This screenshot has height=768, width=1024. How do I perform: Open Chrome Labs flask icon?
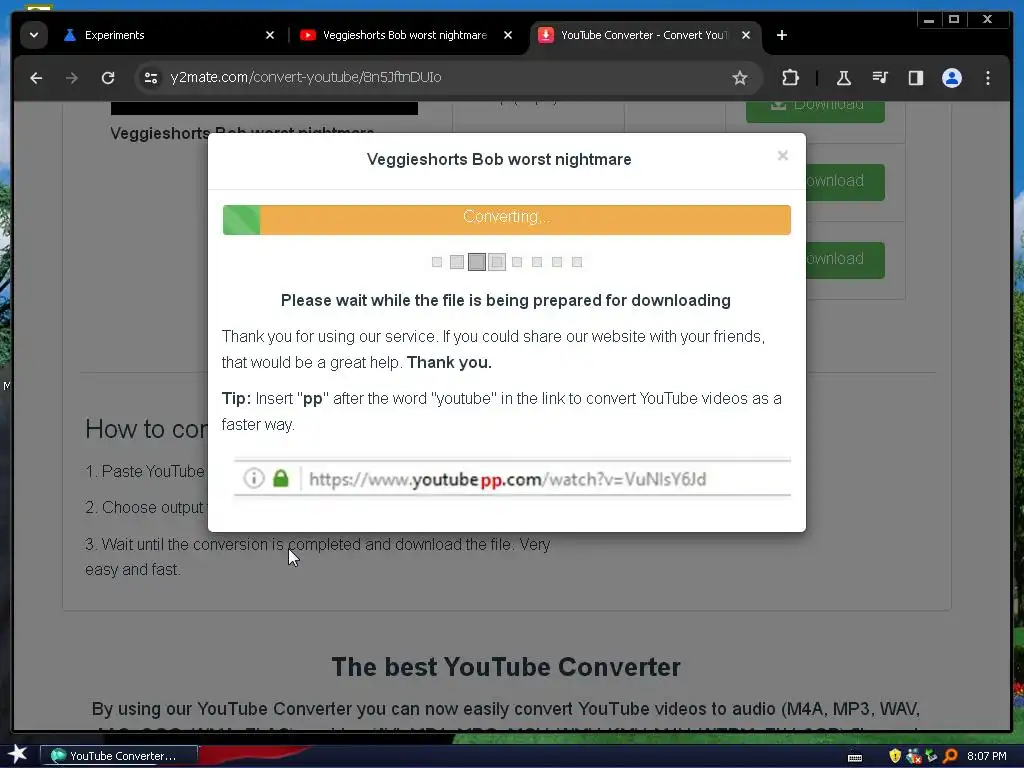click(x=843, y=78)
